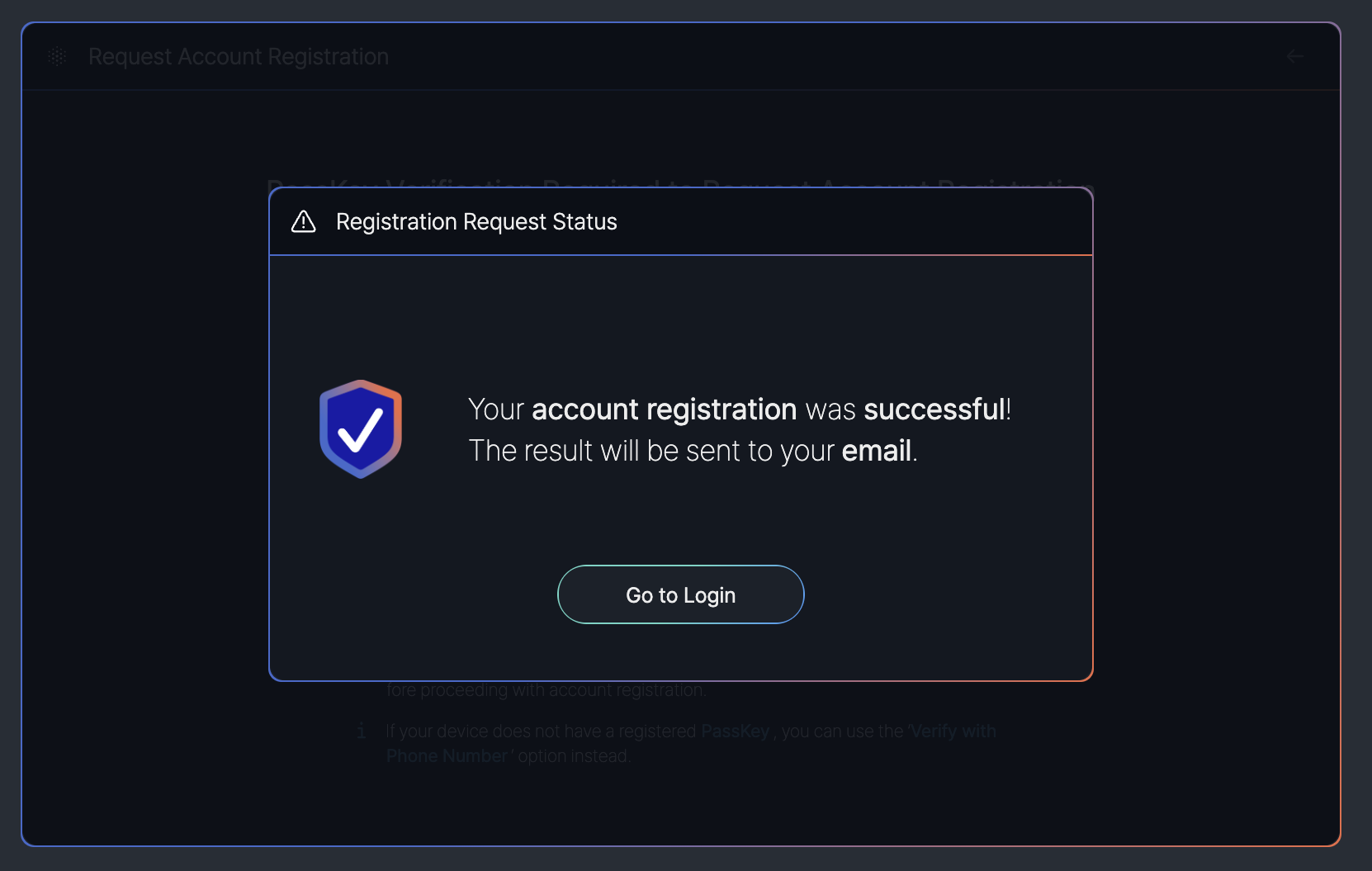
Task: Click the 'fore proceeding with account registration' text
Action: point(546,690)
